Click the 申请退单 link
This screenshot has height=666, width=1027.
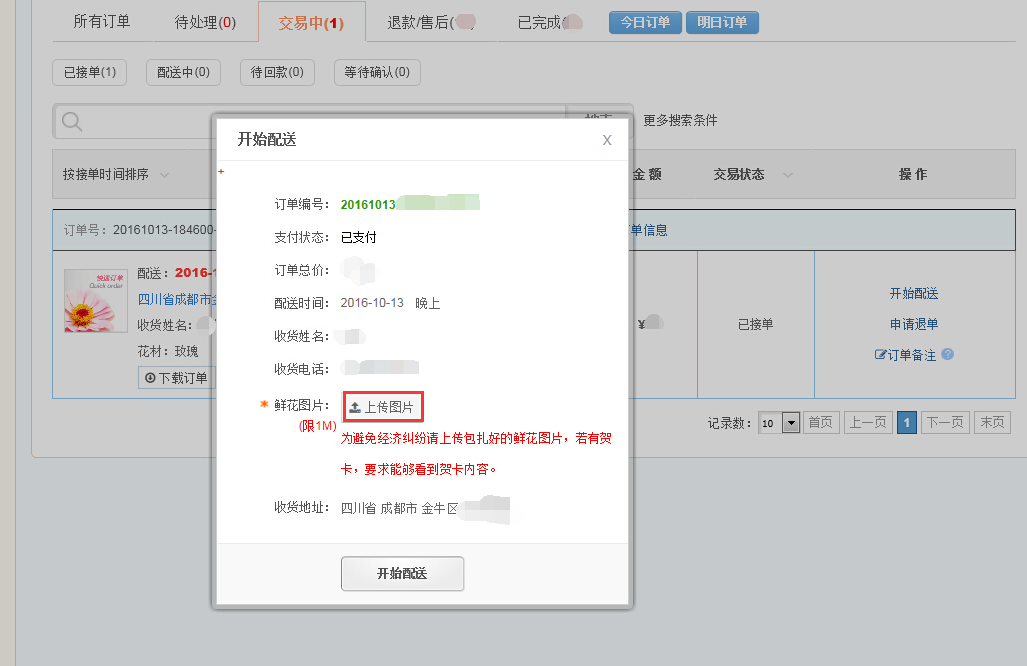(913, 324)
